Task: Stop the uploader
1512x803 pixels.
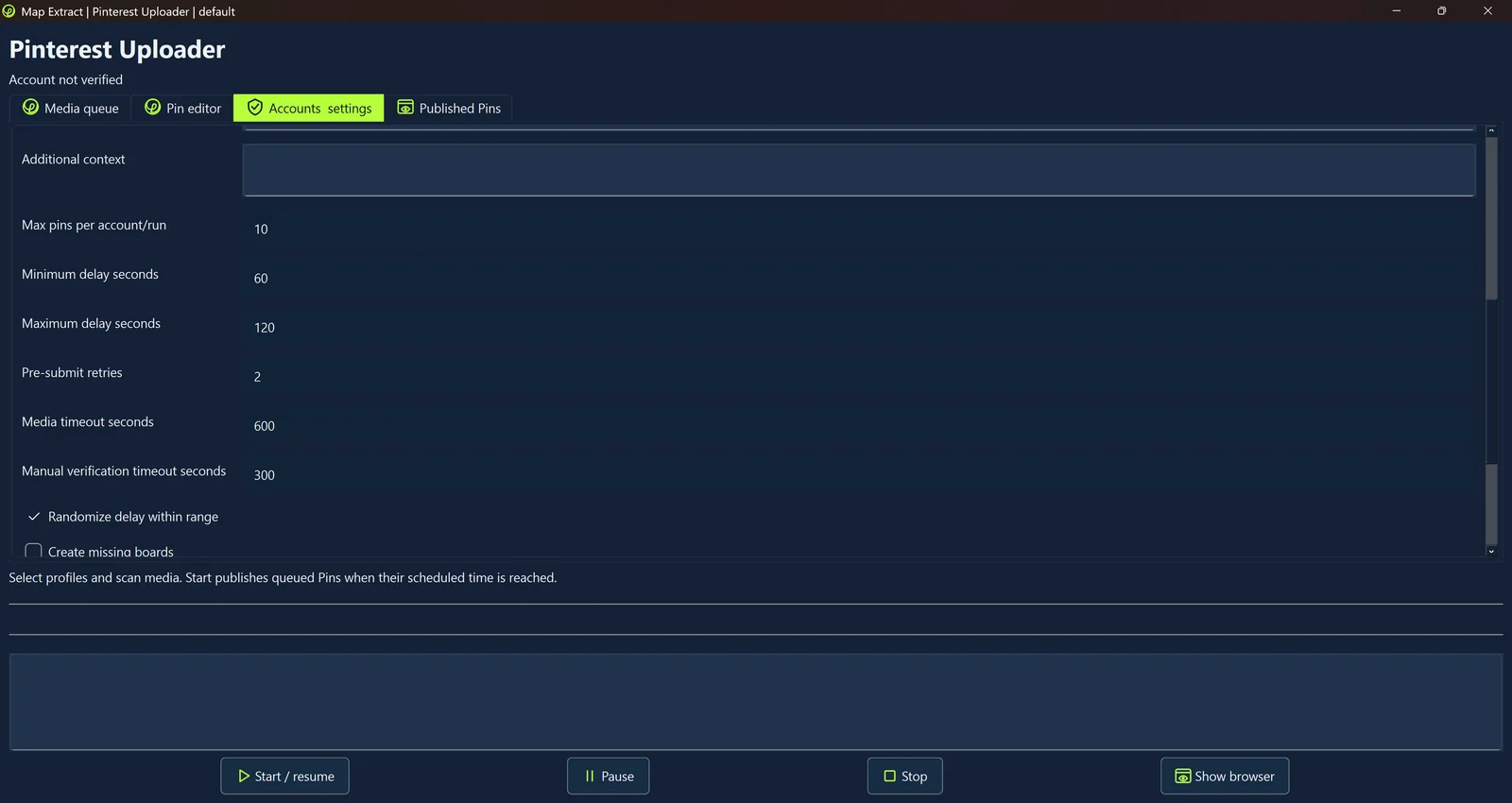Action: click(x=904, y=777)
